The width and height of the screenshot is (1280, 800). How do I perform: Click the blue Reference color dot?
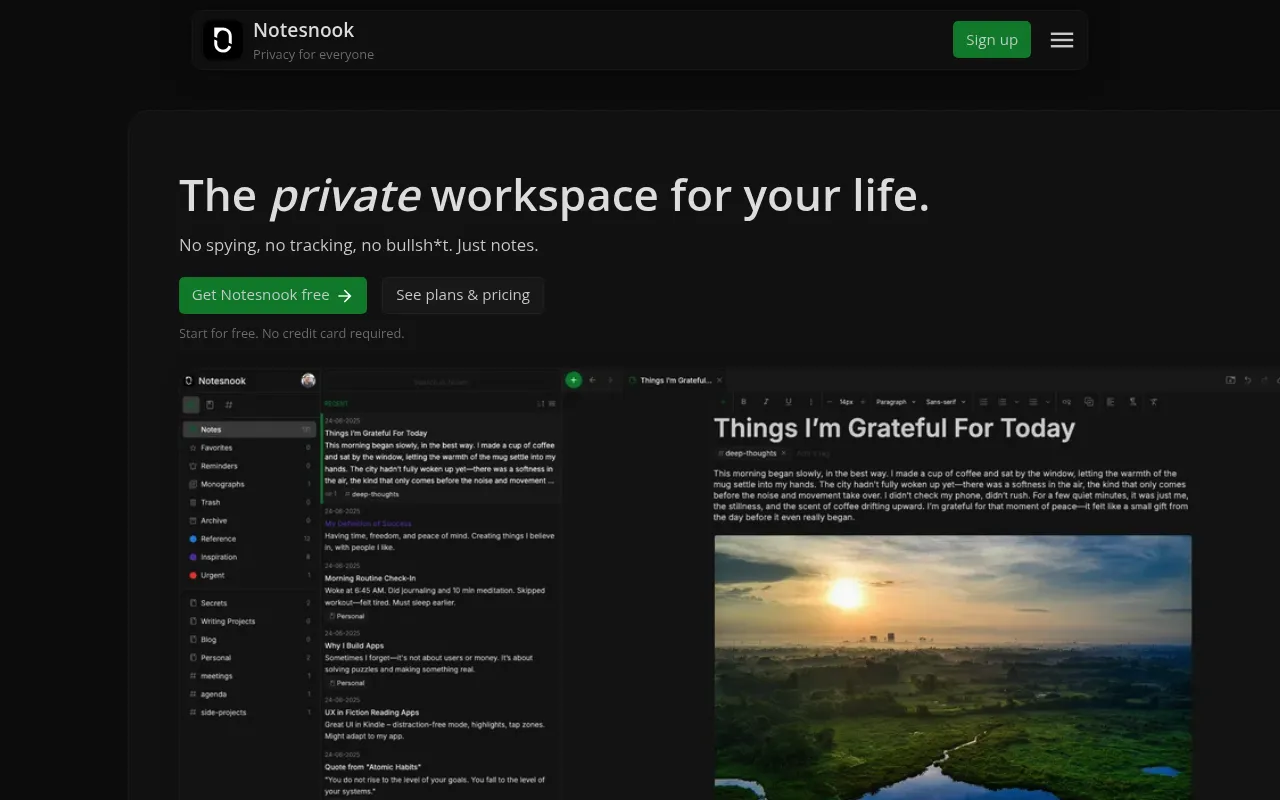point(193,539)
